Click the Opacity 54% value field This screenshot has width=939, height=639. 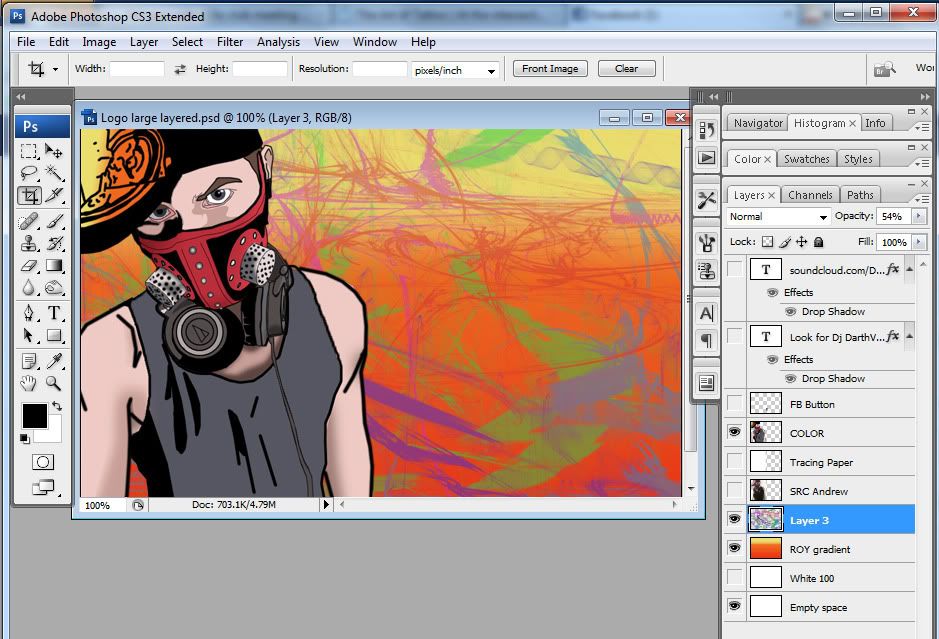coord(893,216)
